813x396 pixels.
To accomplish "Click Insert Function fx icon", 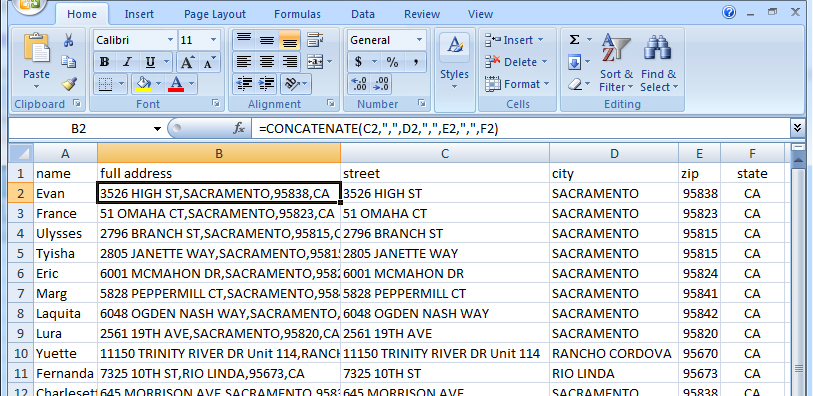I will point(239,128).
